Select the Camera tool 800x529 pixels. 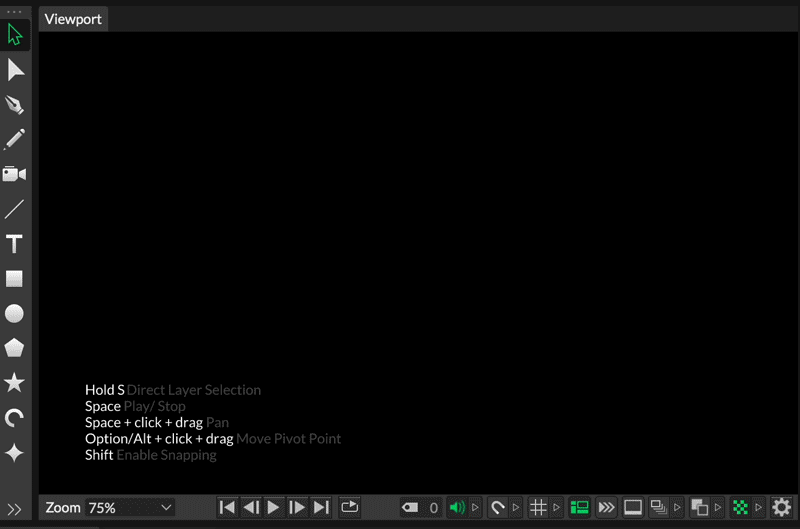14,174
